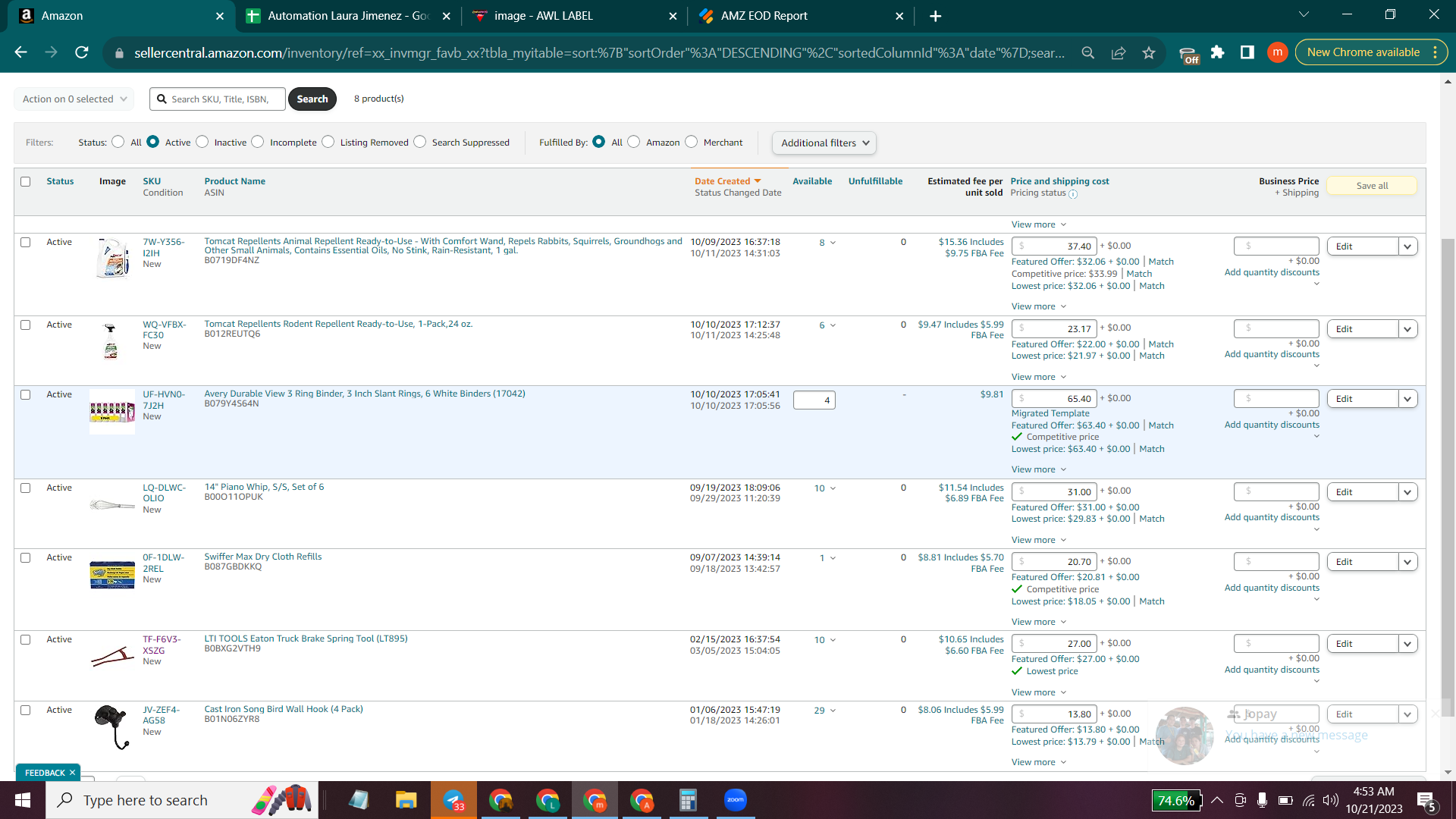The image size is (1456, 819).
Task: Select the All status radio button
Action: [x=118, y=142]
